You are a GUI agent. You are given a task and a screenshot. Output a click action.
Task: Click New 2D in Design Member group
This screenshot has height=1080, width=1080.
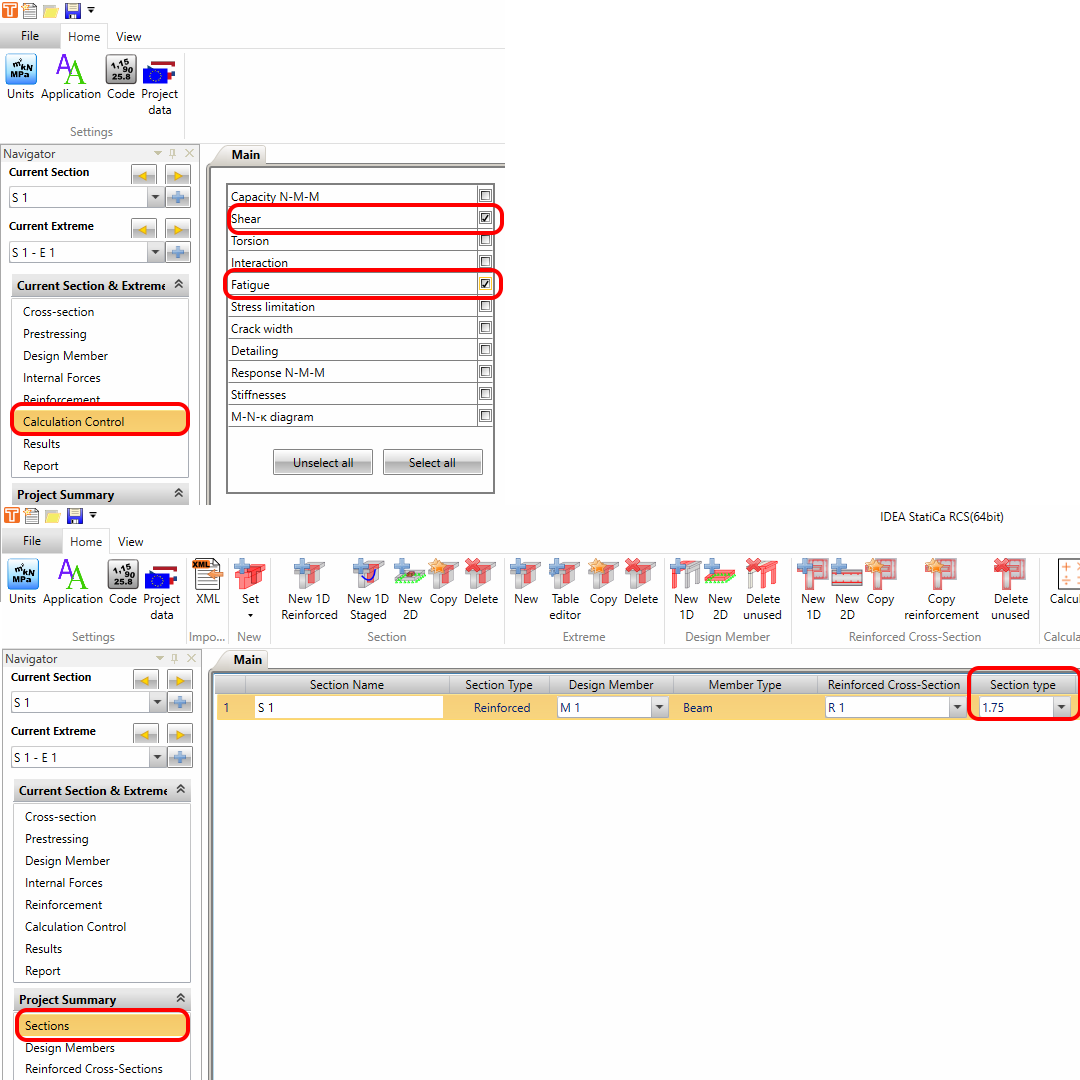pos(720,590)
